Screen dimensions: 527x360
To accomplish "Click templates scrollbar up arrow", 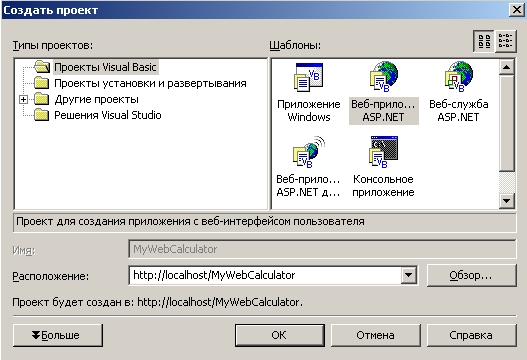I will [x=506, y=68].
